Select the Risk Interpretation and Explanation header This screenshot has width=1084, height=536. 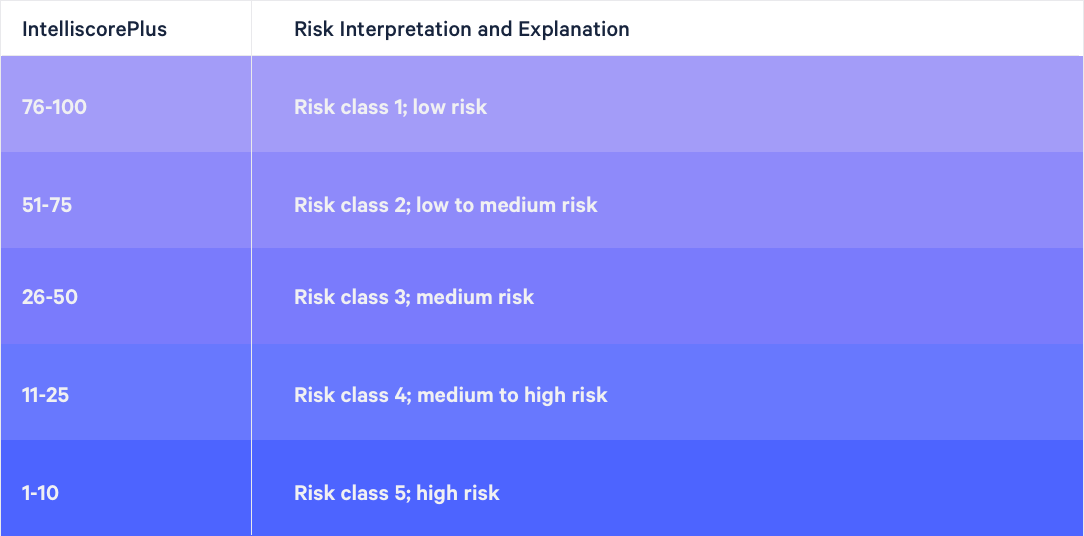pos(462,29)
